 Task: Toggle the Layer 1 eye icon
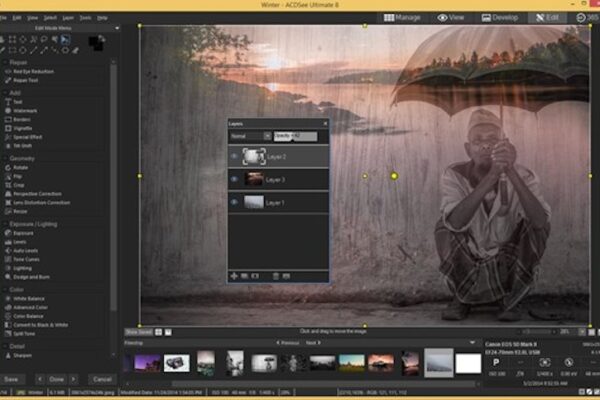pyautogui.click(x=235, y=202)
